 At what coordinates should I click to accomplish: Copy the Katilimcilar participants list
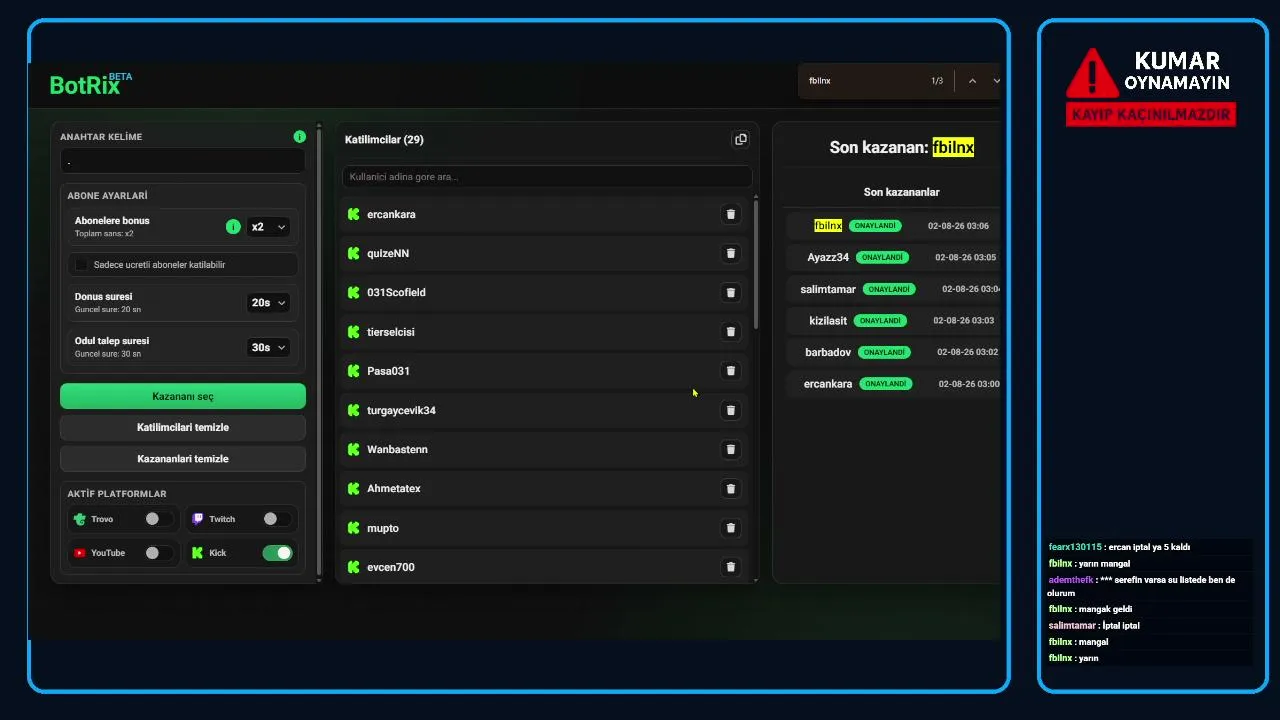740,139
